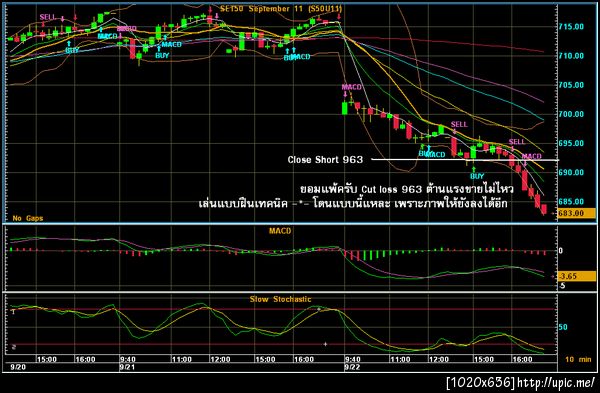Screen dimensions: 600x393
Task: Click the chart title SET50 September 11 (S50U11)
Action: point(281,9)
